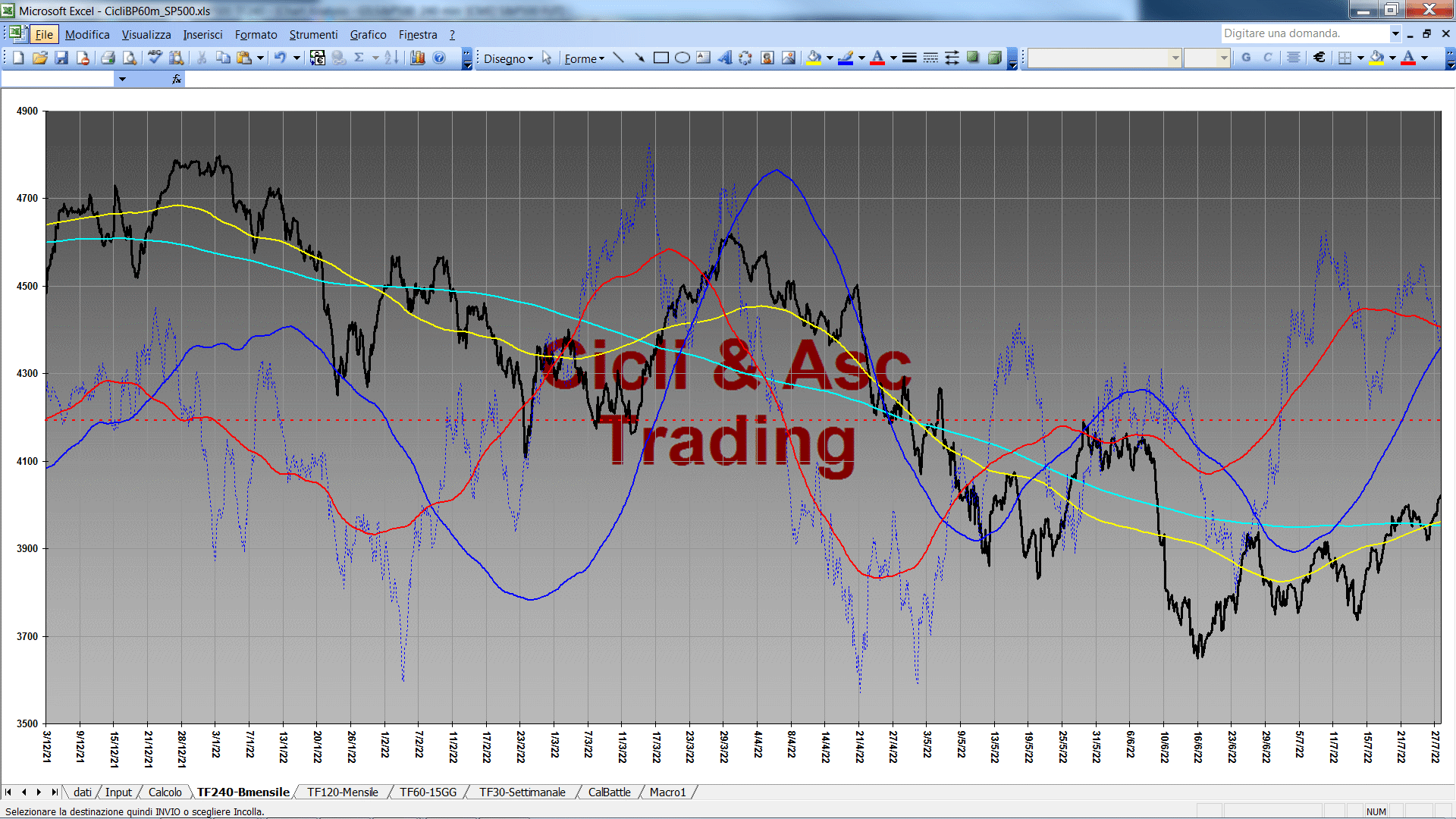The height and width of the screenshot is (819, 1456).
Task: Click the Open folder icon
Action: coord(39,58)
